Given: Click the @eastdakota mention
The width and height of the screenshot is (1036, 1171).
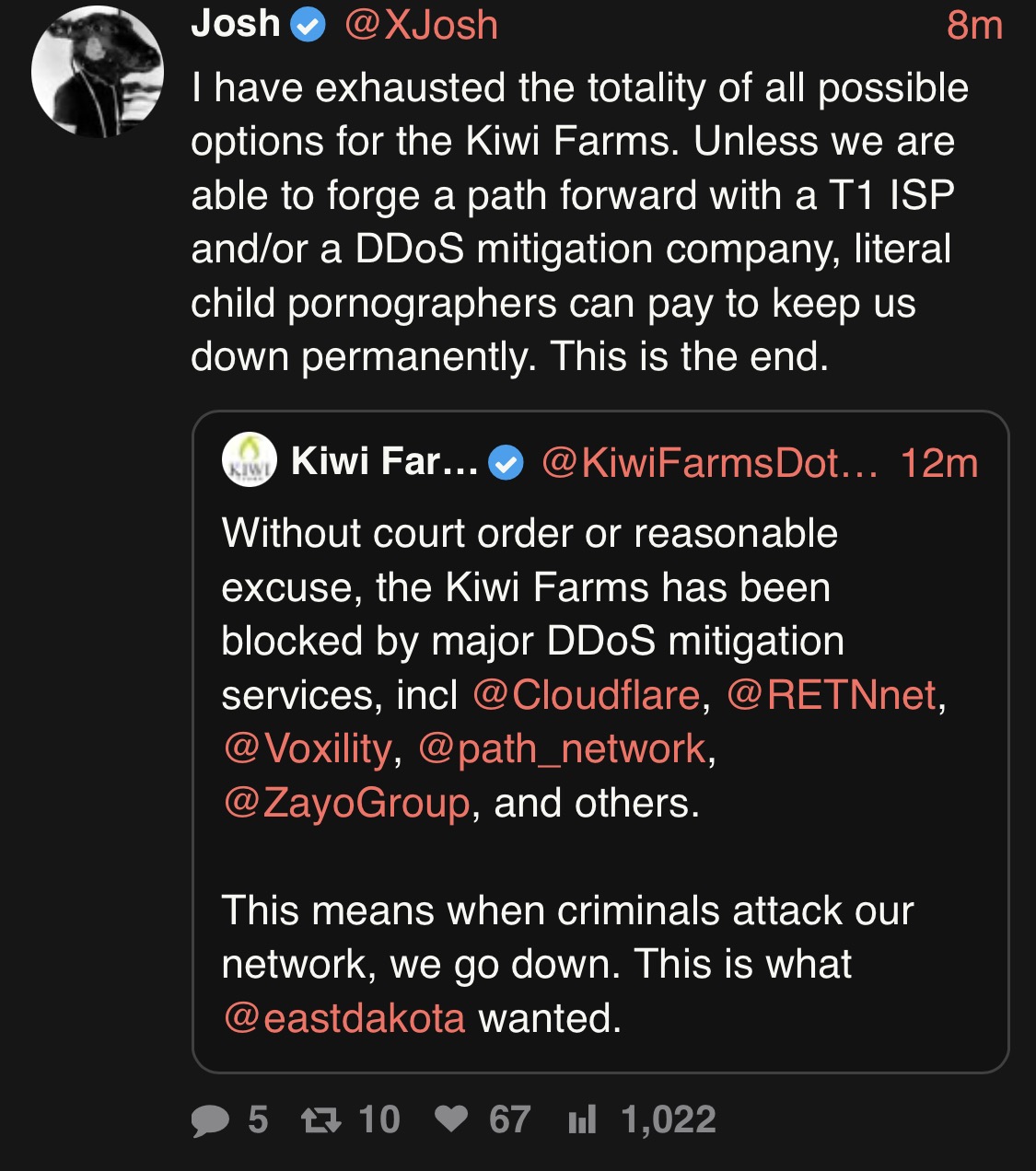Looking at the screenshot, I should click(344, 1018).
